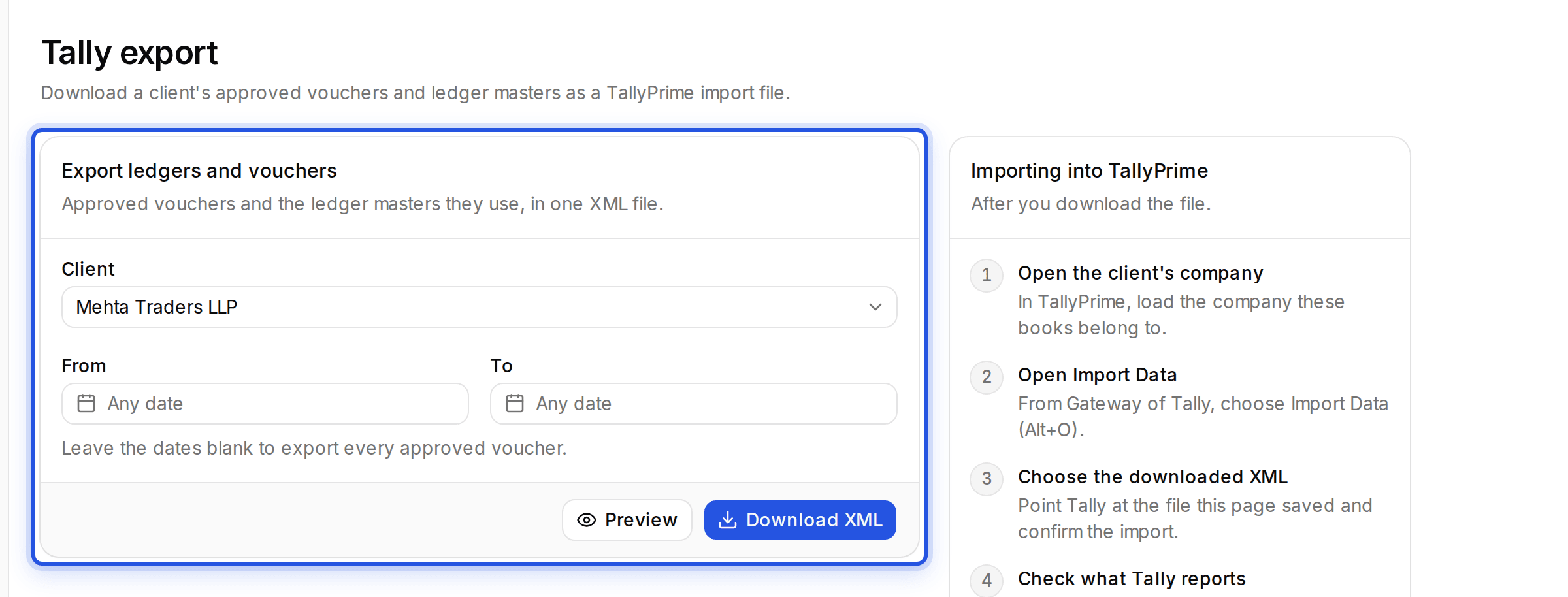Click the To field label
Image resolution: width=1568 pixels, height=597 pixels.
(502, 366)
